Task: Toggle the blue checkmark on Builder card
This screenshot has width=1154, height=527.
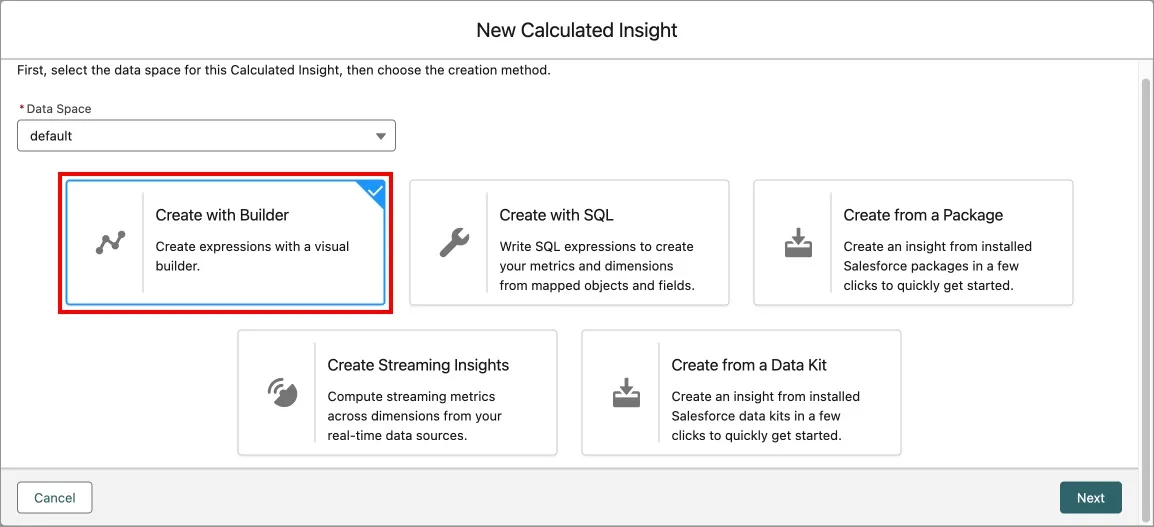Action: click(374, 190)
